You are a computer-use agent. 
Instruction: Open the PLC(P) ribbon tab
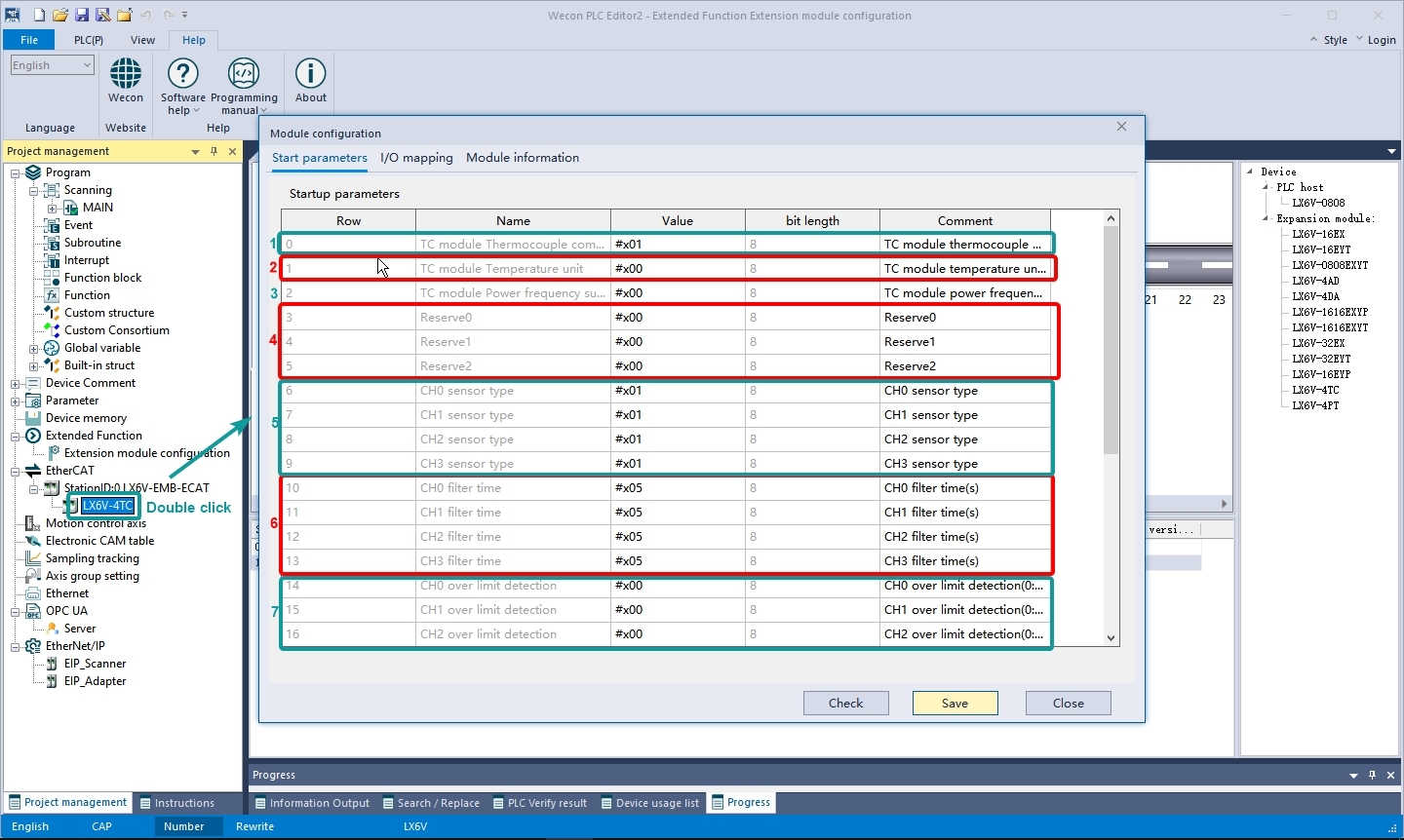tap(89, 40)
